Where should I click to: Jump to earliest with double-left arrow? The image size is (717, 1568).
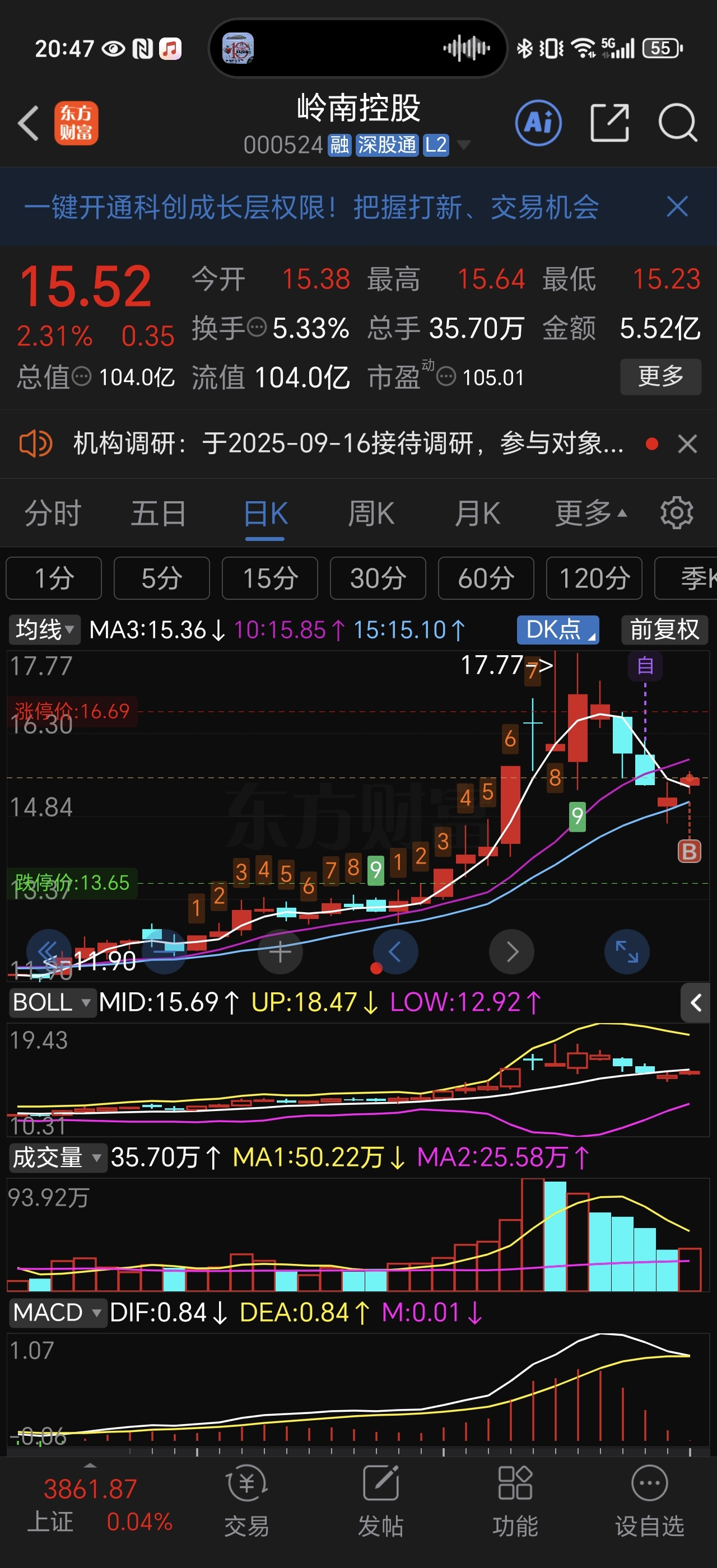point(49,951)
